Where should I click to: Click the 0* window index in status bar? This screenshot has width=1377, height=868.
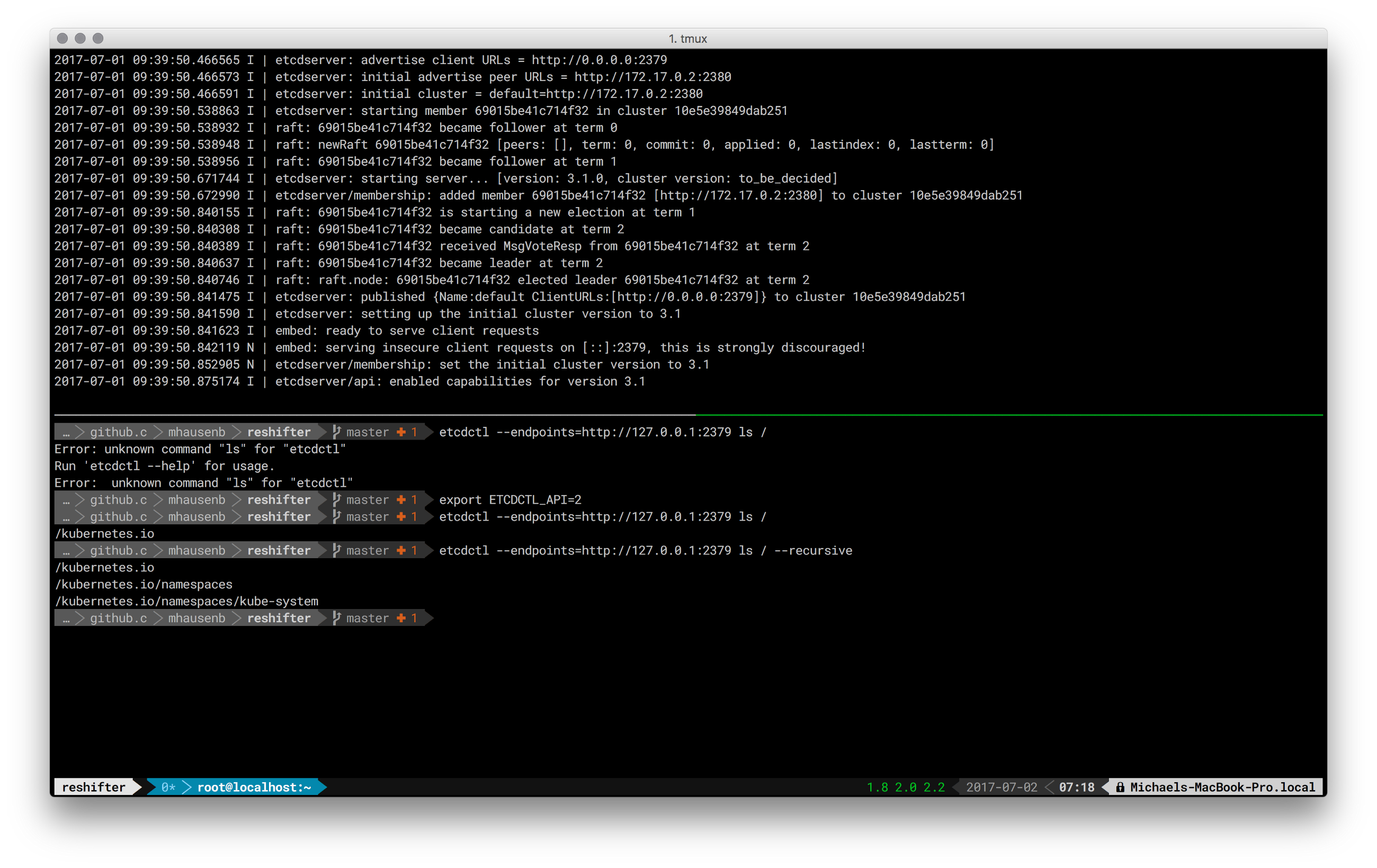[168, 788]
